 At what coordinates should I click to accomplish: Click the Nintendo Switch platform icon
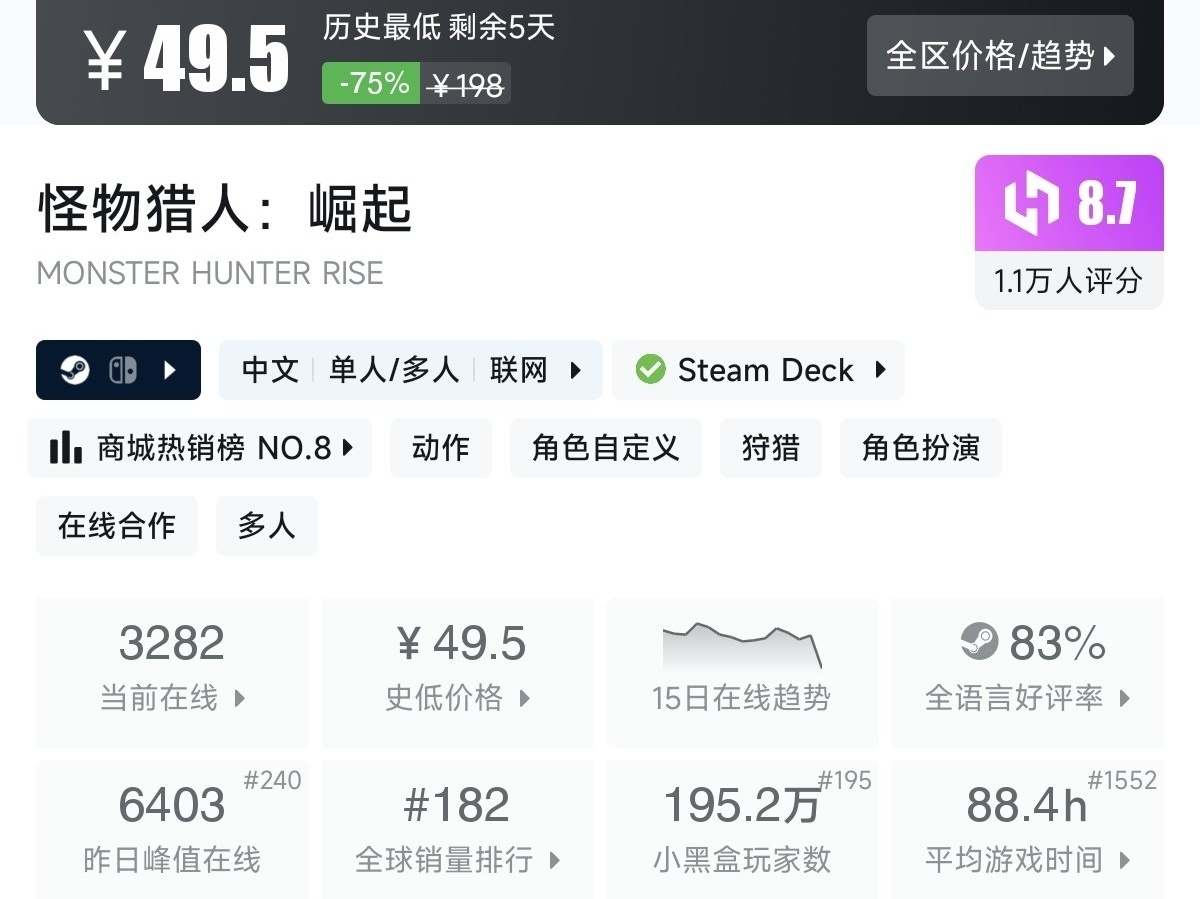(122, 371)
